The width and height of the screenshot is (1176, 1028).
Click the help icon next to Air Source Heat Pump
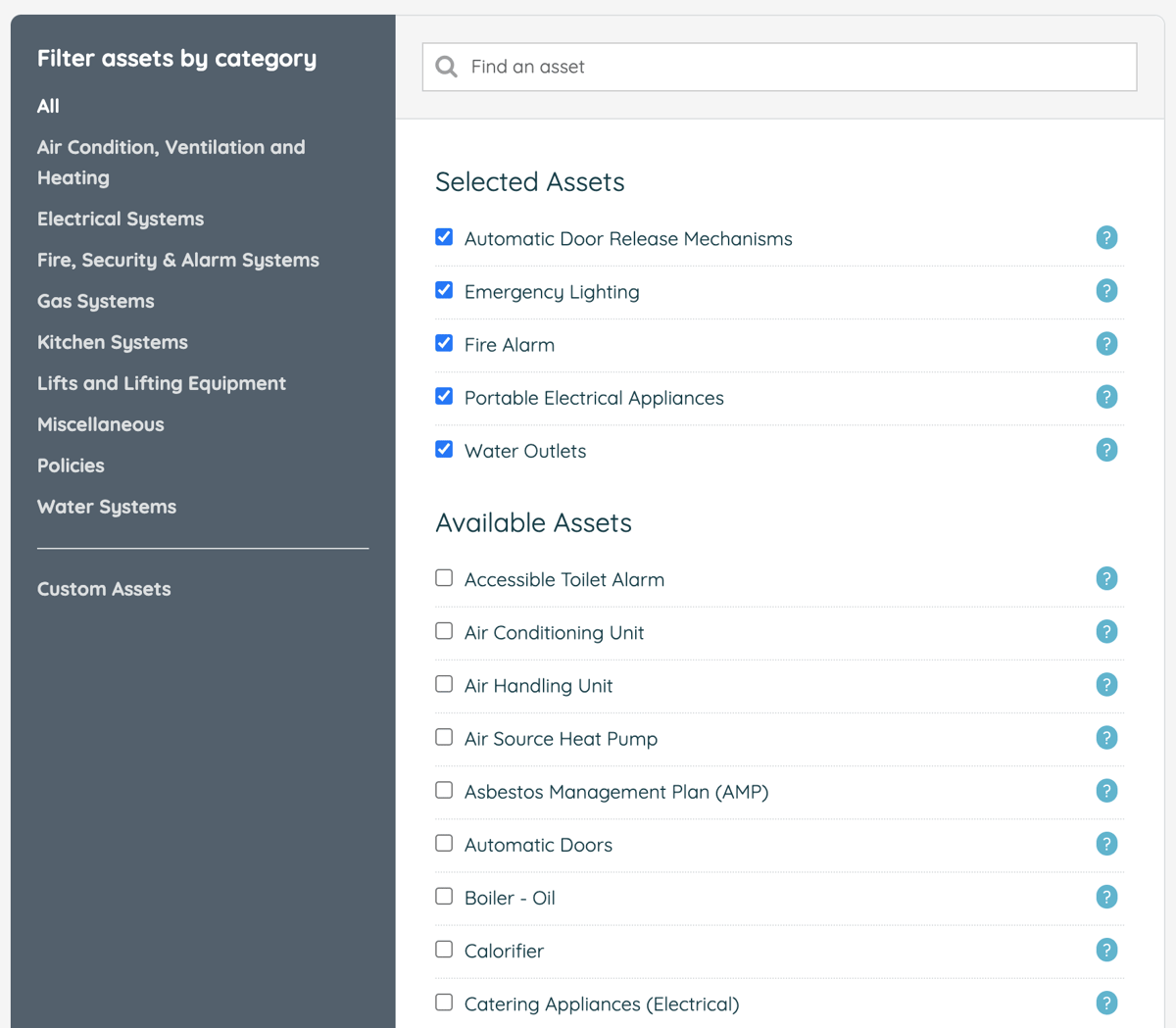(x=1106, y=738)
